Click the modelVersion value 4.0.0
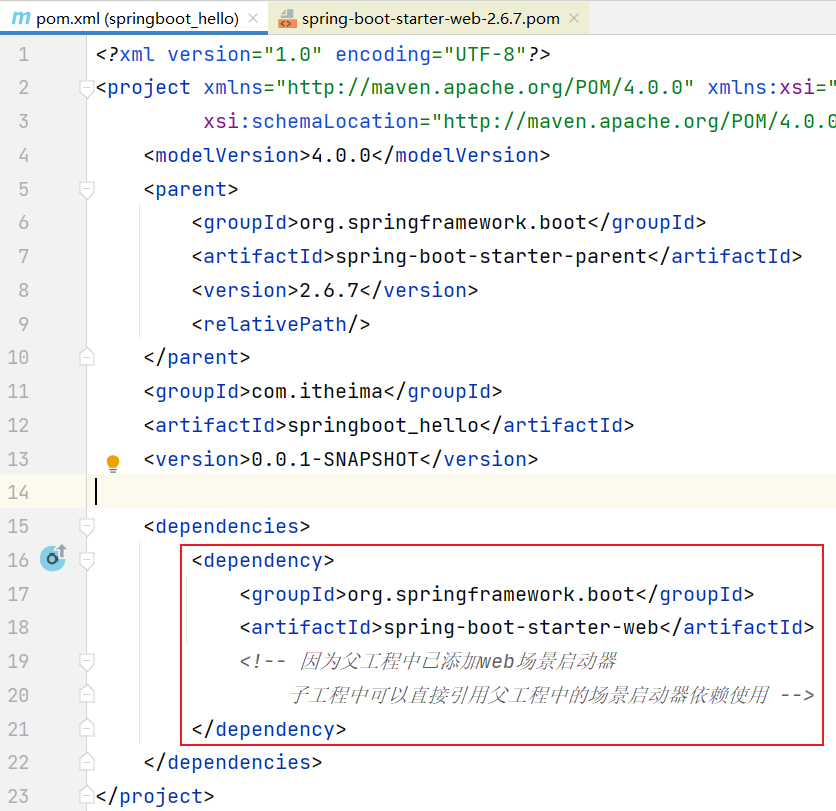Screen dimensions: 836x811 pos(341,156)
